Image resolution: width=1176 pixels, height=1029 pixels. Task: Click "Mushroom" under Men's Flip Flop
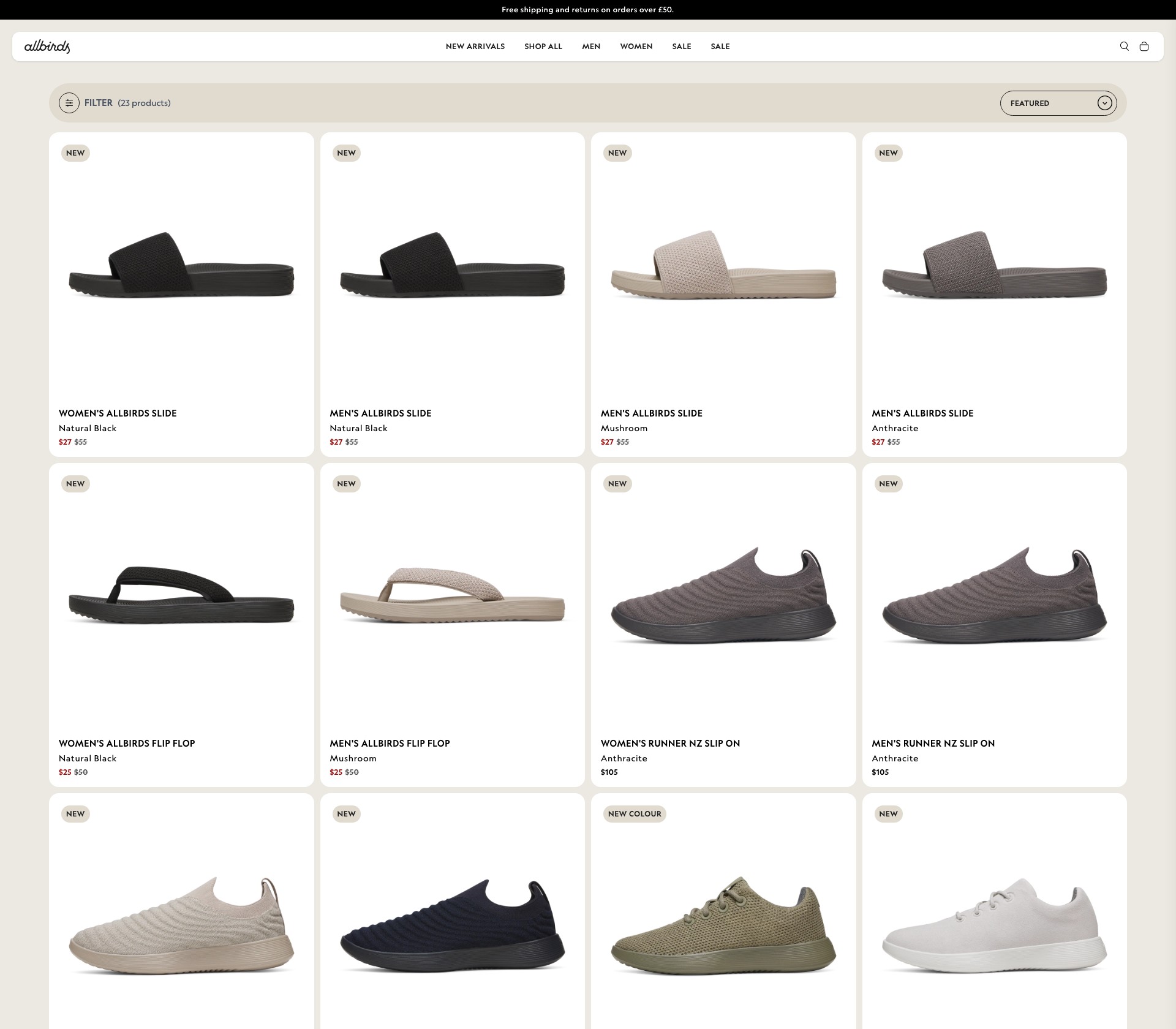(x=353, y=758)
